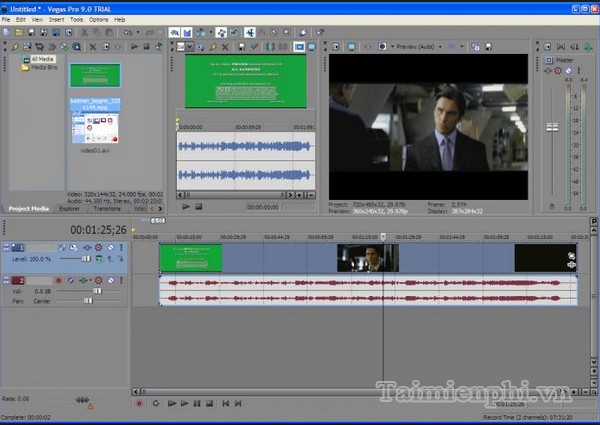Click the Play button in the trimmer
The height and width of the screenshot is (425, 600).
pos(186,206)
